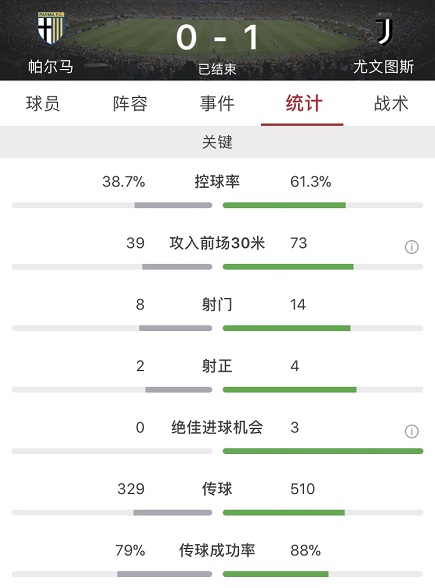Click the Juventus club logo icon
This screenshot has width=435, height=588.
[384, 29]
